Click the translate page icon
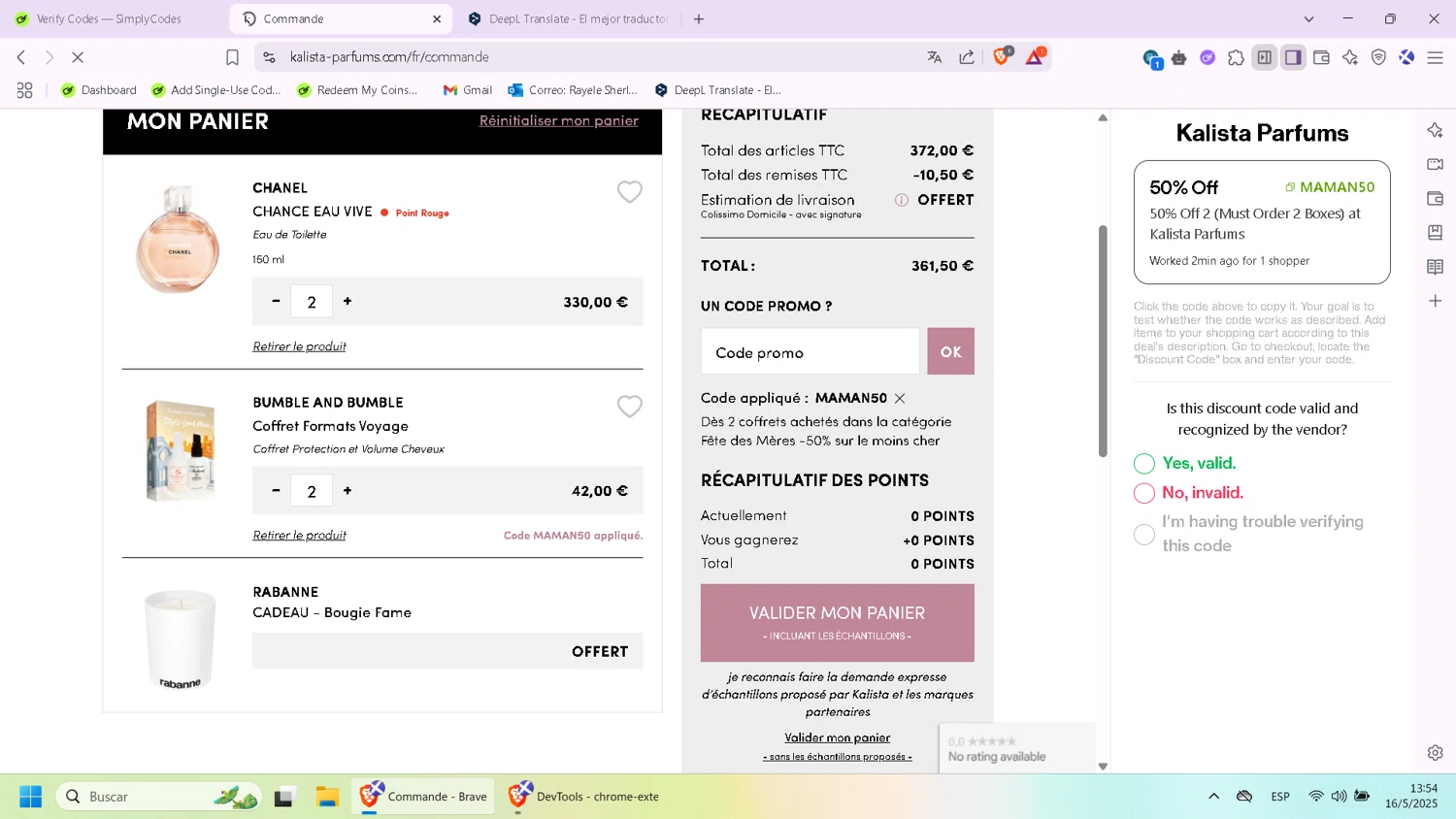The height and width of the screenshot is (819, 1456). pyautogui.click(x=935, y=57)
